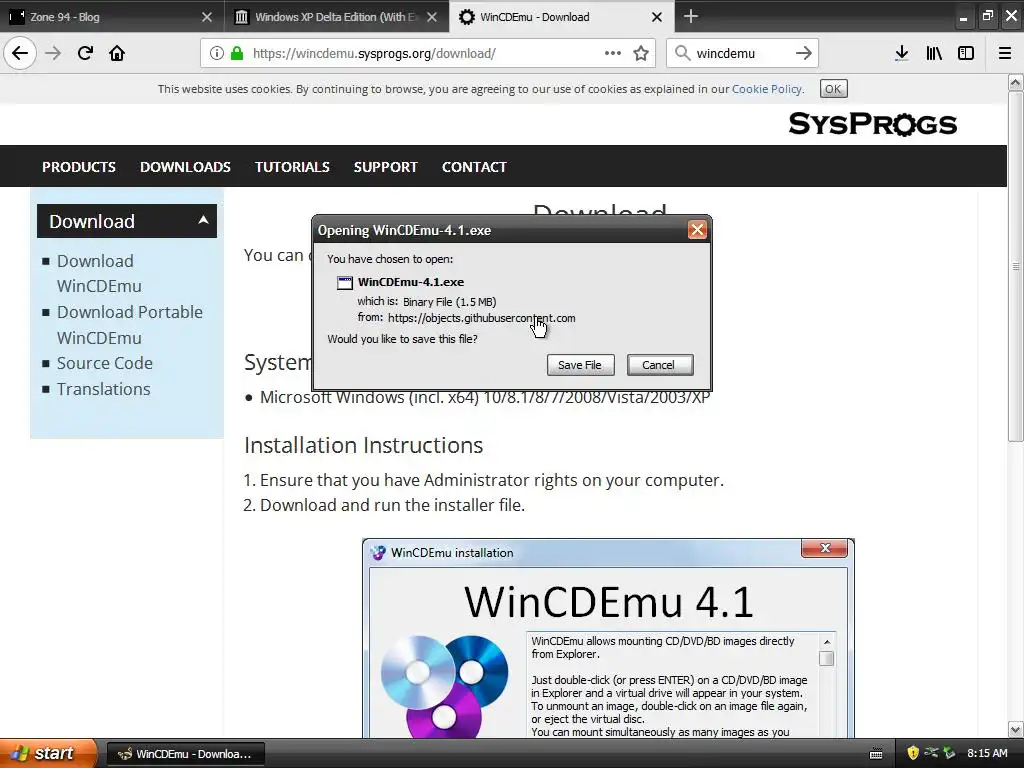
Task: Open the browser home page icon
Action: click(117, 53)
